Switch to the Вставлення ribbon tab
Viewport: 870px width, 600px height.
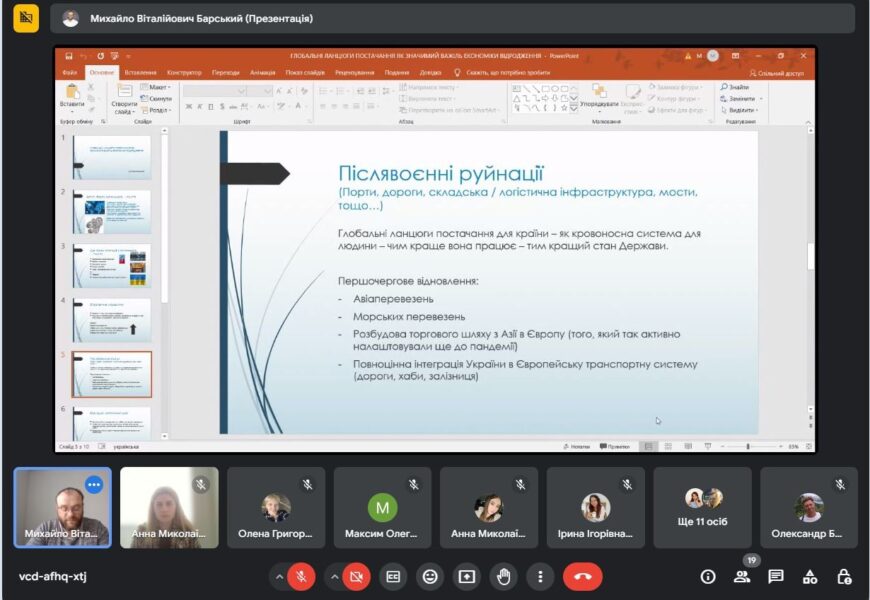tap(140, 72)
